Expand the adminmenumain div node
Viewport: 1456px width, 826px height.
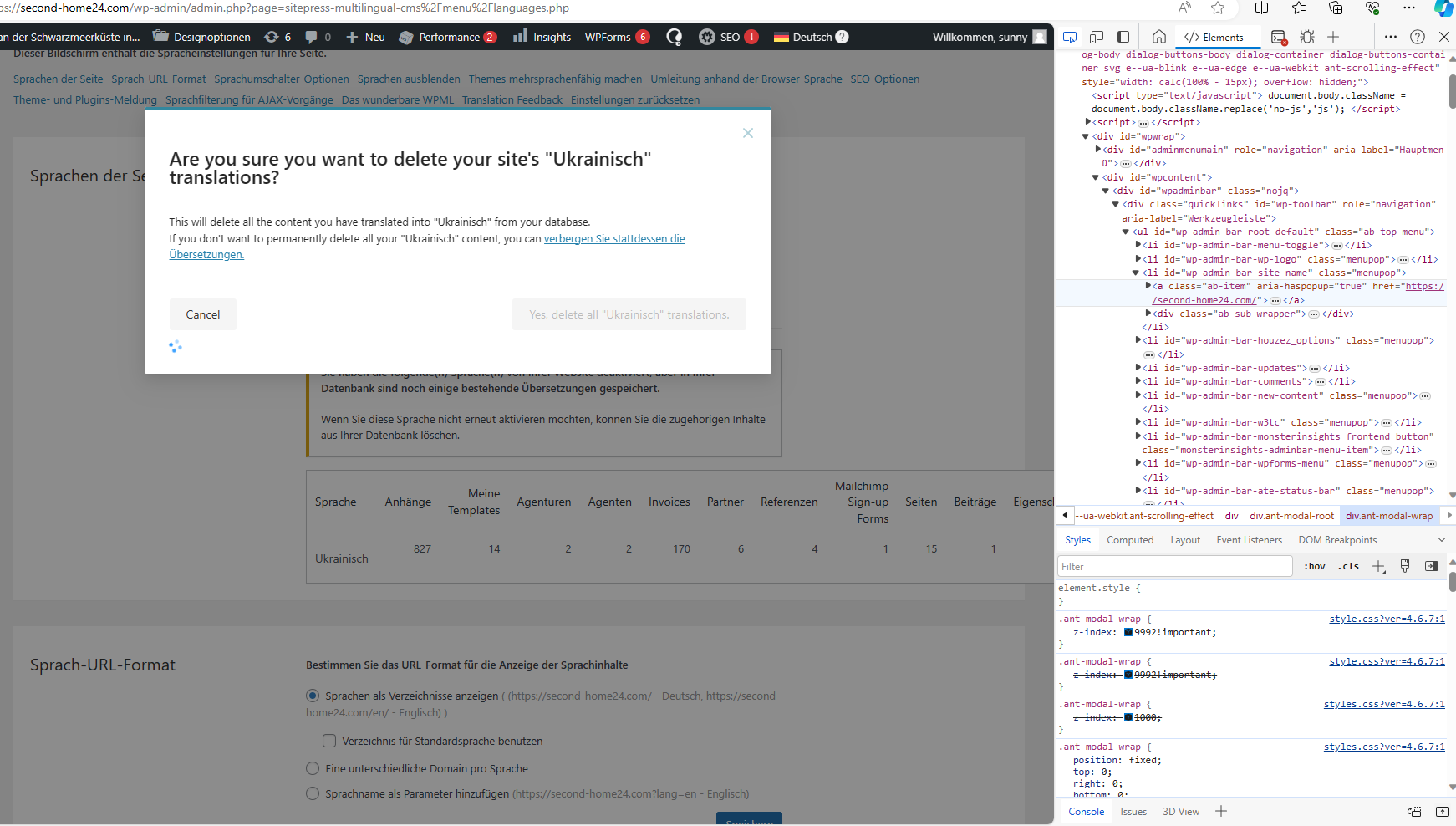(1098, 150)
